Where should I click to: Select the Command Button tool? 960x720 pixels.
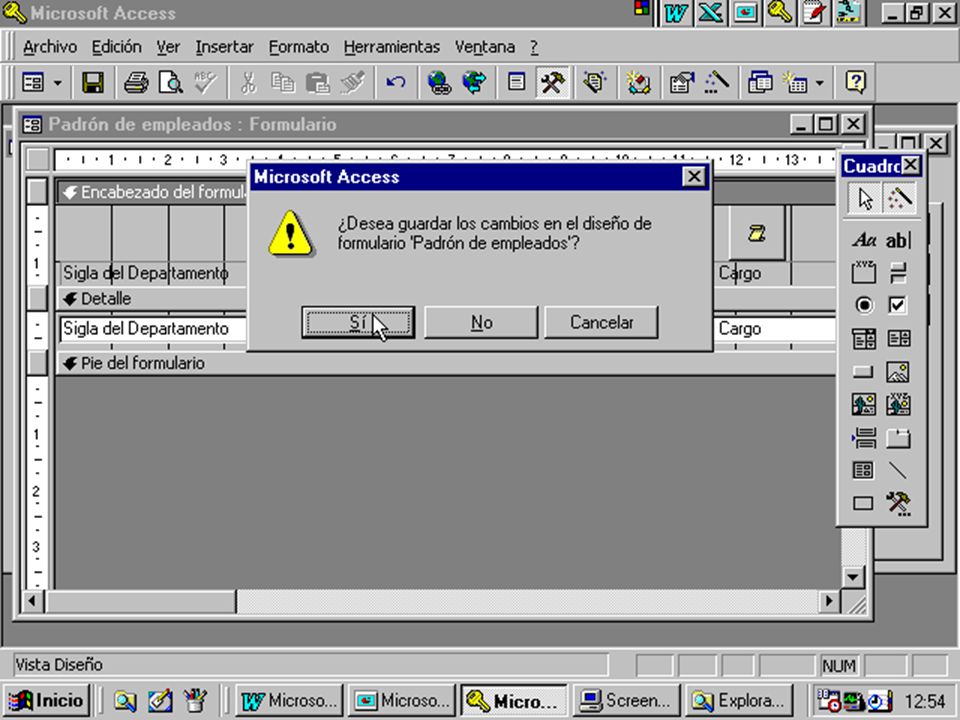click(x=864, y=372)
